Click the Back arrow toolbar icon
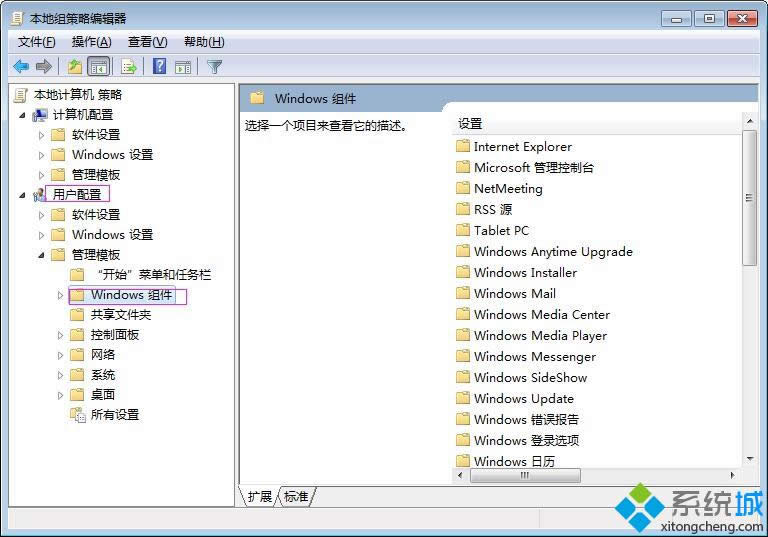This screenshot has width=768, height=537. 21,66
